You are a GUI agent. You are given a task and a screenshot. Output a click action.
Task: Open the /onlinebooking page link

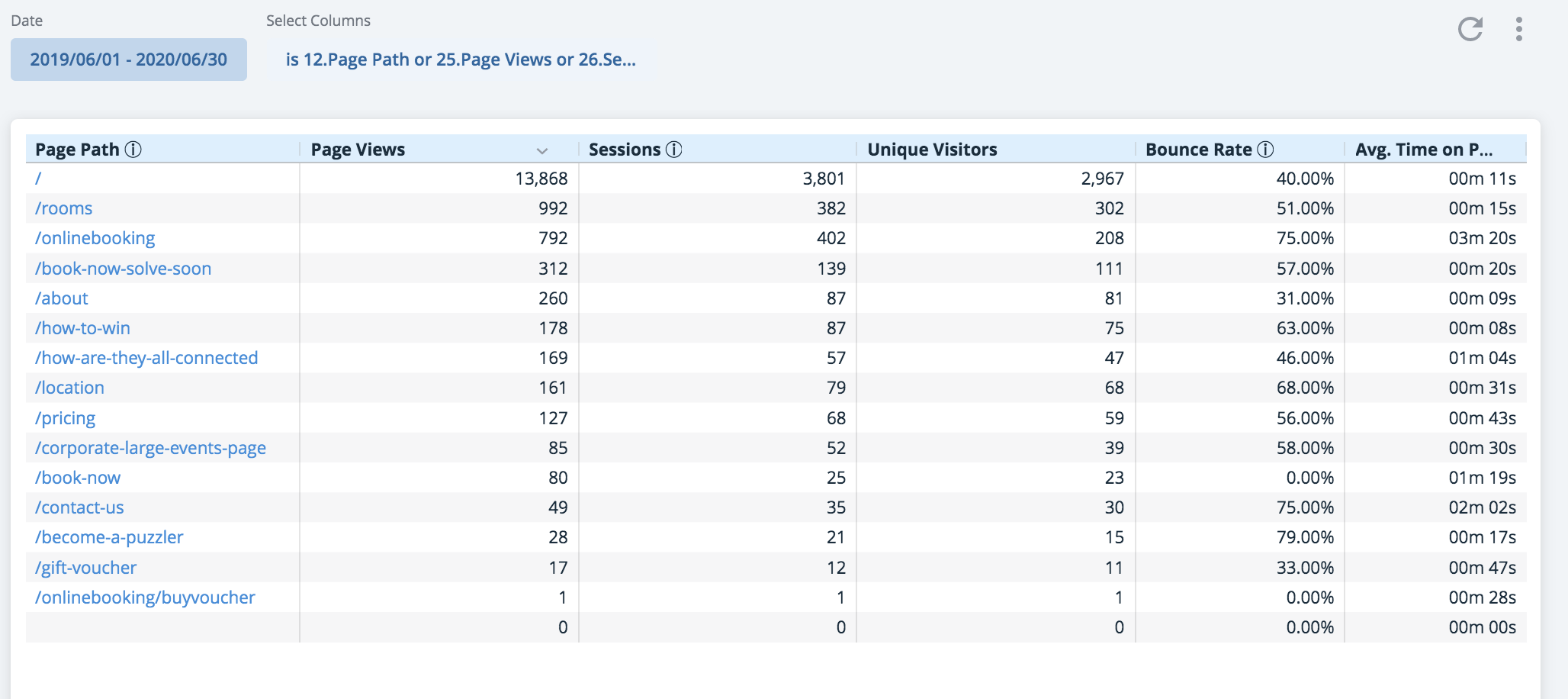pyautogui.click(x=95, y=238)
